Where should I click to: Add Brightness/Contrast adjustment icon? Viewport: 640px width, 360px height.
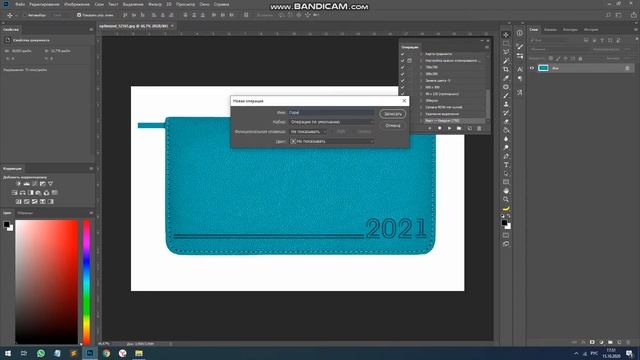tap(18, 184)
